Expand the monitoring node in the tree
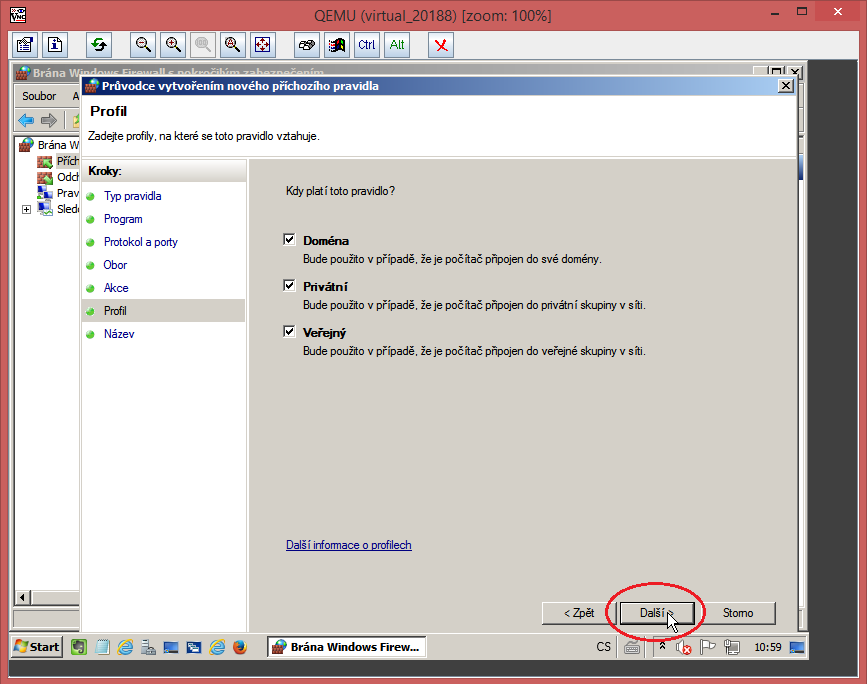 pos(26,209)
